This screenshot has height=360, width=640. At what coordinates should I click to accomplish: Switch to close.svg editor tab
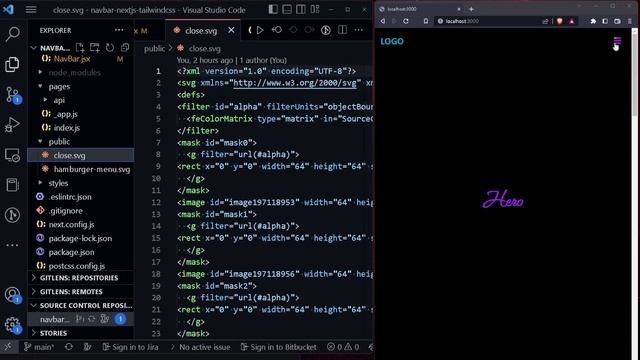point(201,30)
